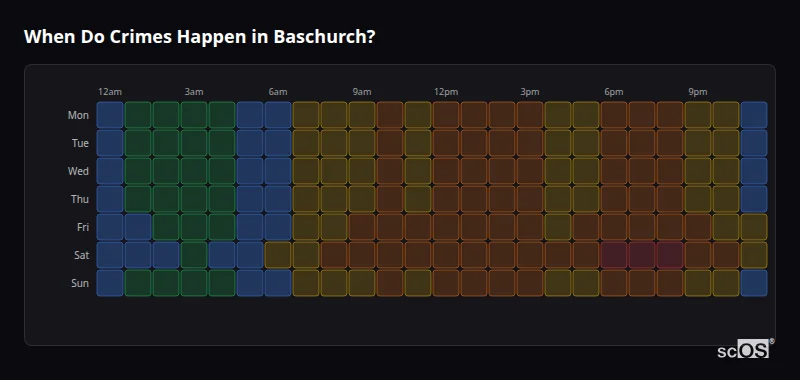Select the Wednesday 6am heatmap cell

point(278,171)
